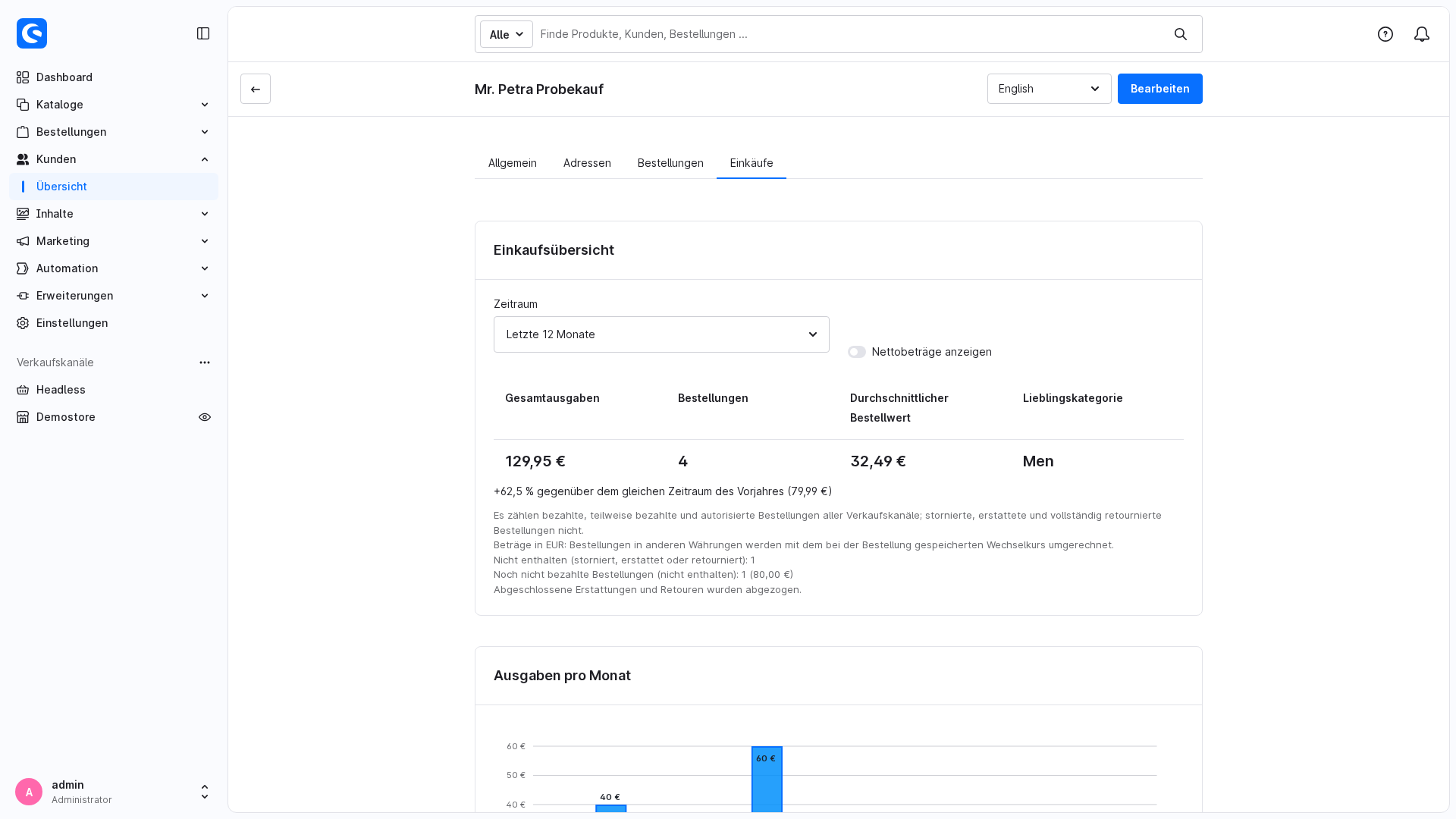Click the Bearbeiten button

(x=1160, y=89)
